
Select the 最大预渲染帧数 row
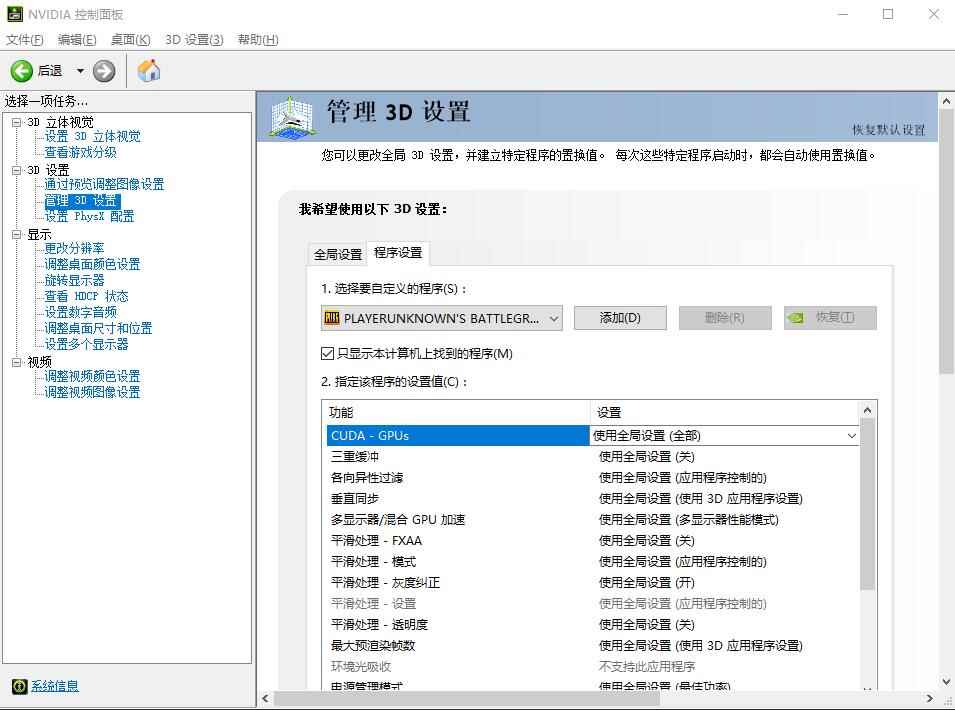593,646
